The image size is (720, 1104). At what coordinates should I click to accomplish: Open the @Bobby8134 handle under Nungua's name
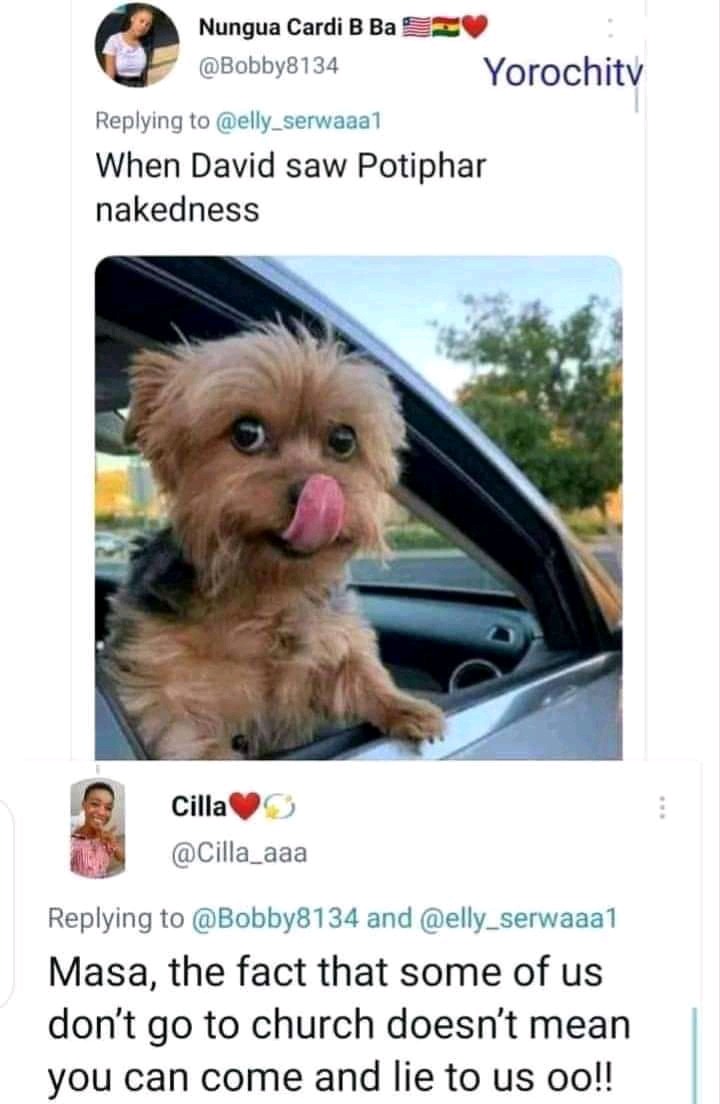click(x=268, y=66)
